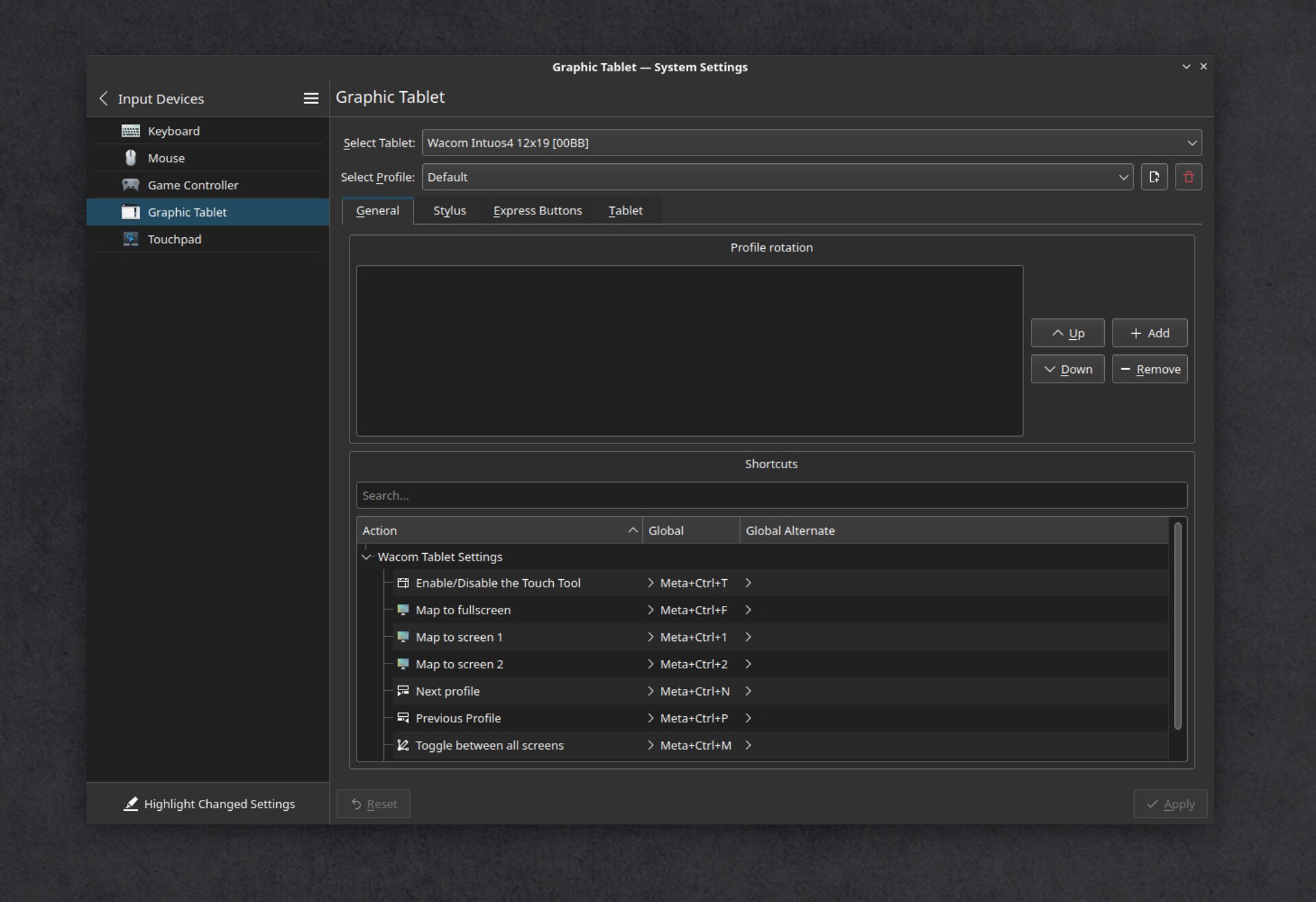Click the new profile icon button
Screen dimensions: 1316x902
click(1154, 177)
